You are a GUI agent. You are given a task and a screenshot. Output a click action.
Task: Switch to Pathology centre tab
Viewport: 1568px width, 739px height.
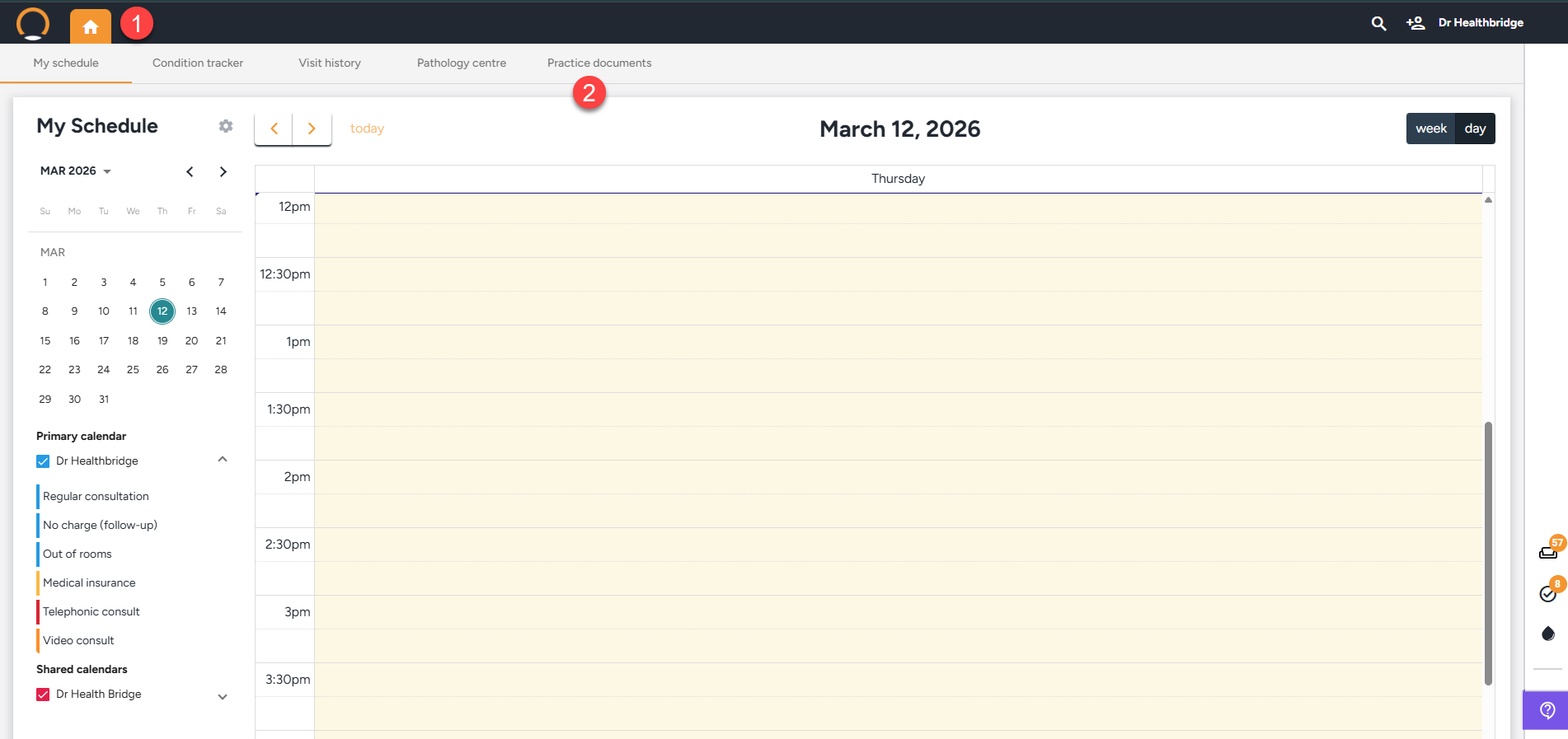coord(462,63)
